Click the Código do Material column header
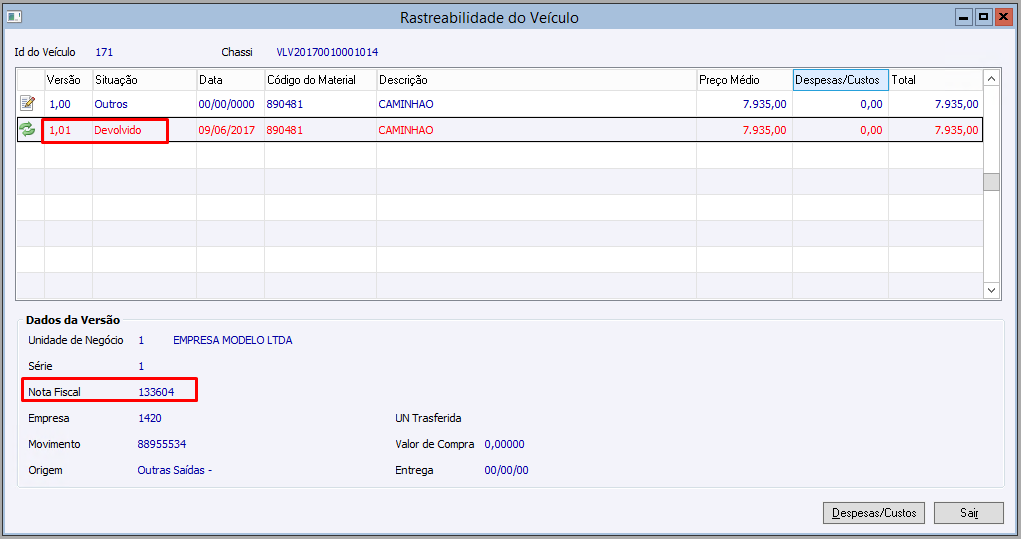This screenshot has height=539, width=1021. (320, 79)
